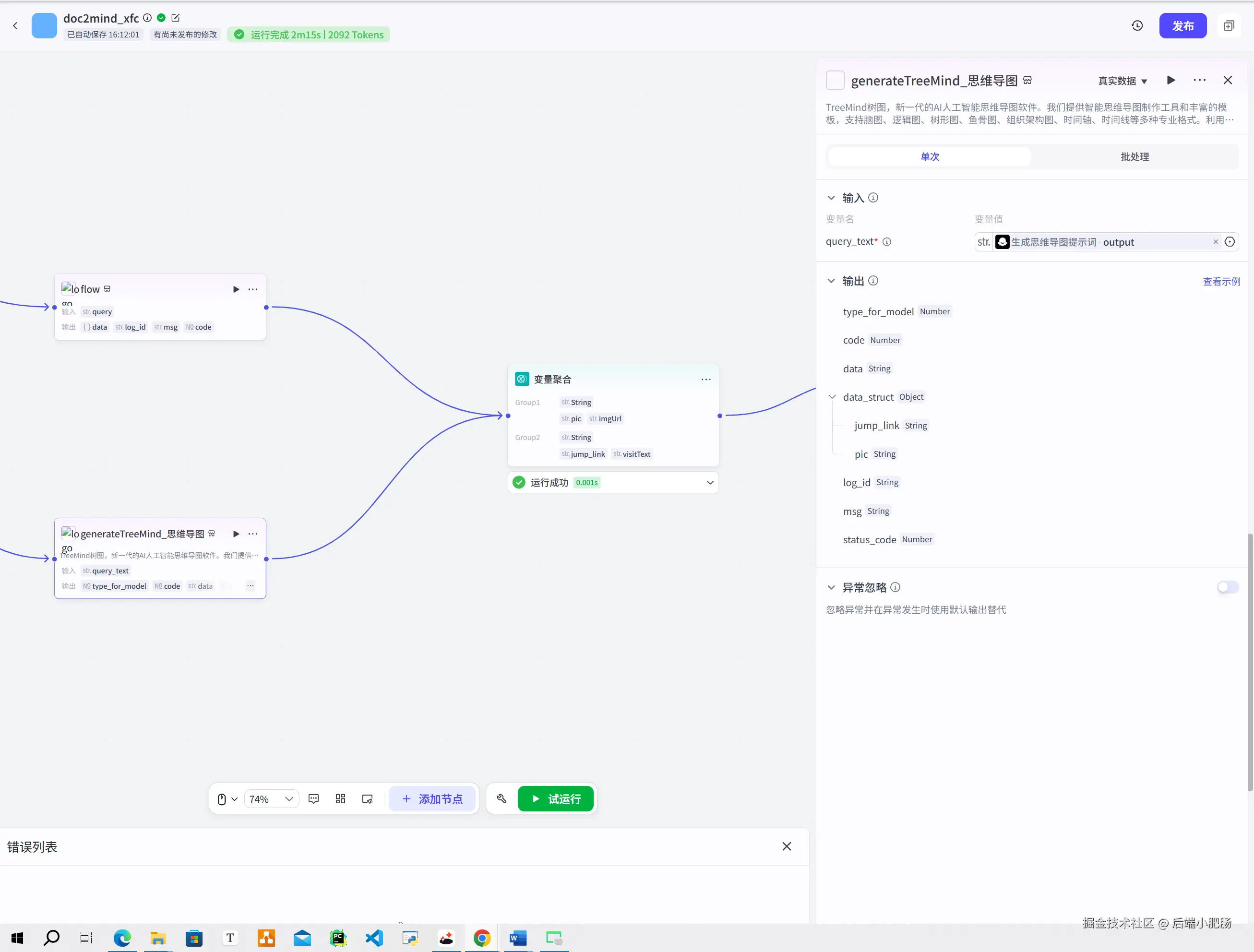Viewport: 1254px width, 952px height.
Task: Open the 74% zoom level dropdown
Action: (x=272, y=798)
